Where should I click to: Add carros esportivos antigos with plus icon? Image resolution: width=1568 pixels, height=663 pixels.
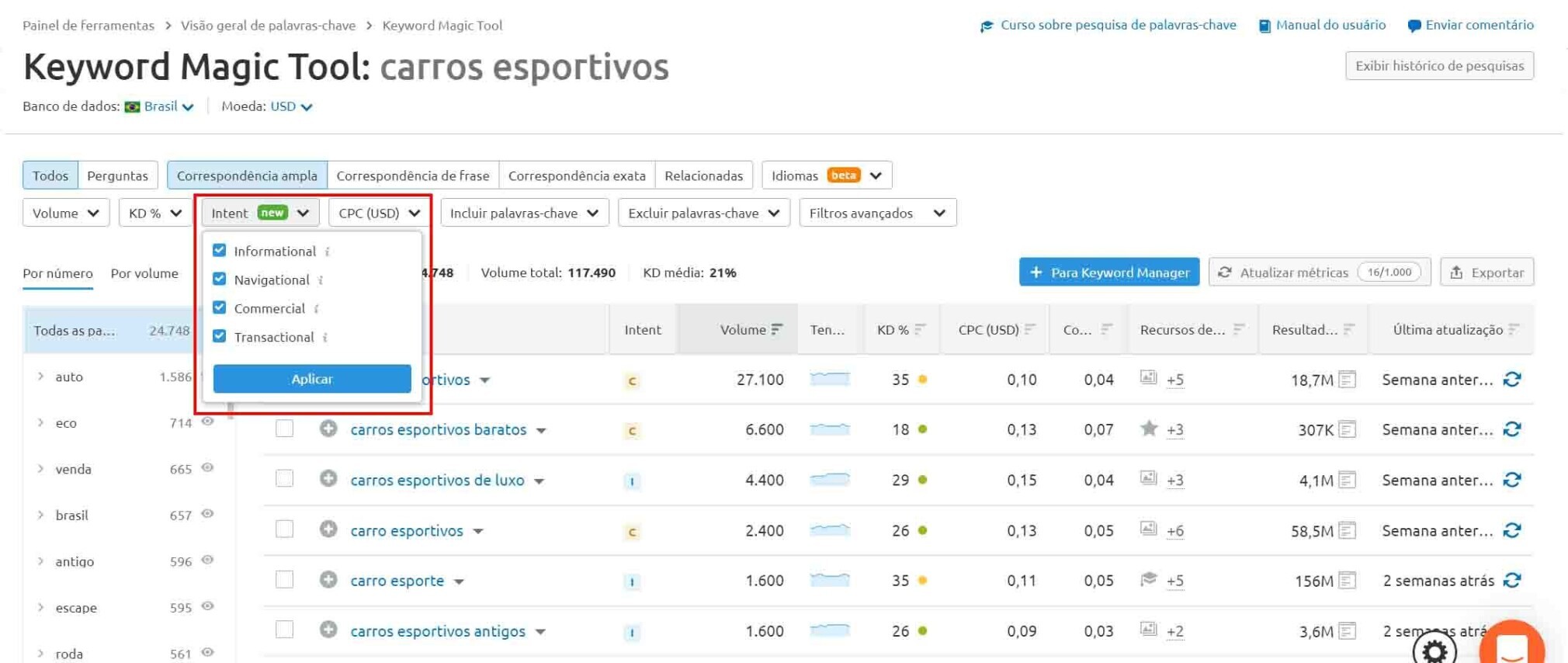pos(328,630)
